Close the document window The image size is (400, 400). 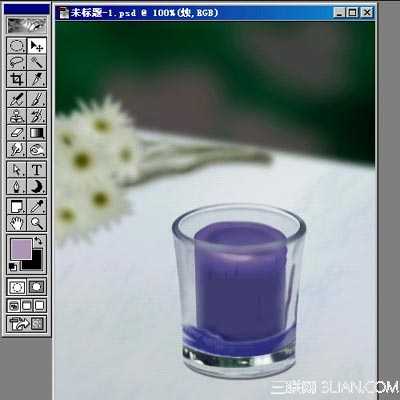367,13
